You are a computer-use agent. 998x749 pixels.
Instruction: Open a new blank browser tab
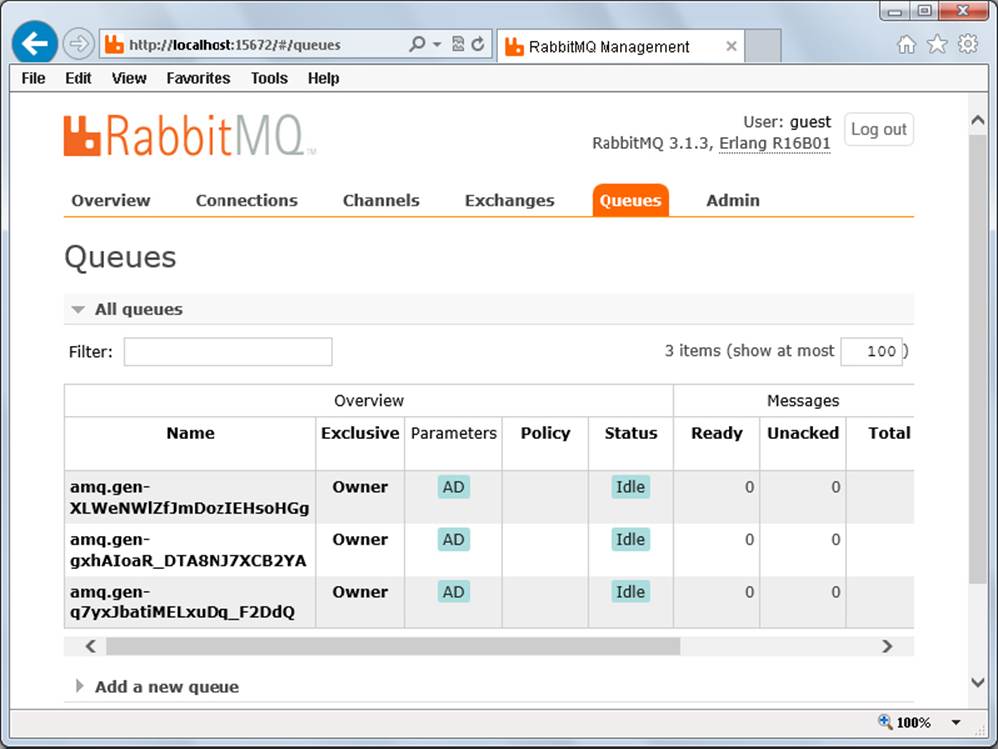pyautogui.click(x=763, y=46)
